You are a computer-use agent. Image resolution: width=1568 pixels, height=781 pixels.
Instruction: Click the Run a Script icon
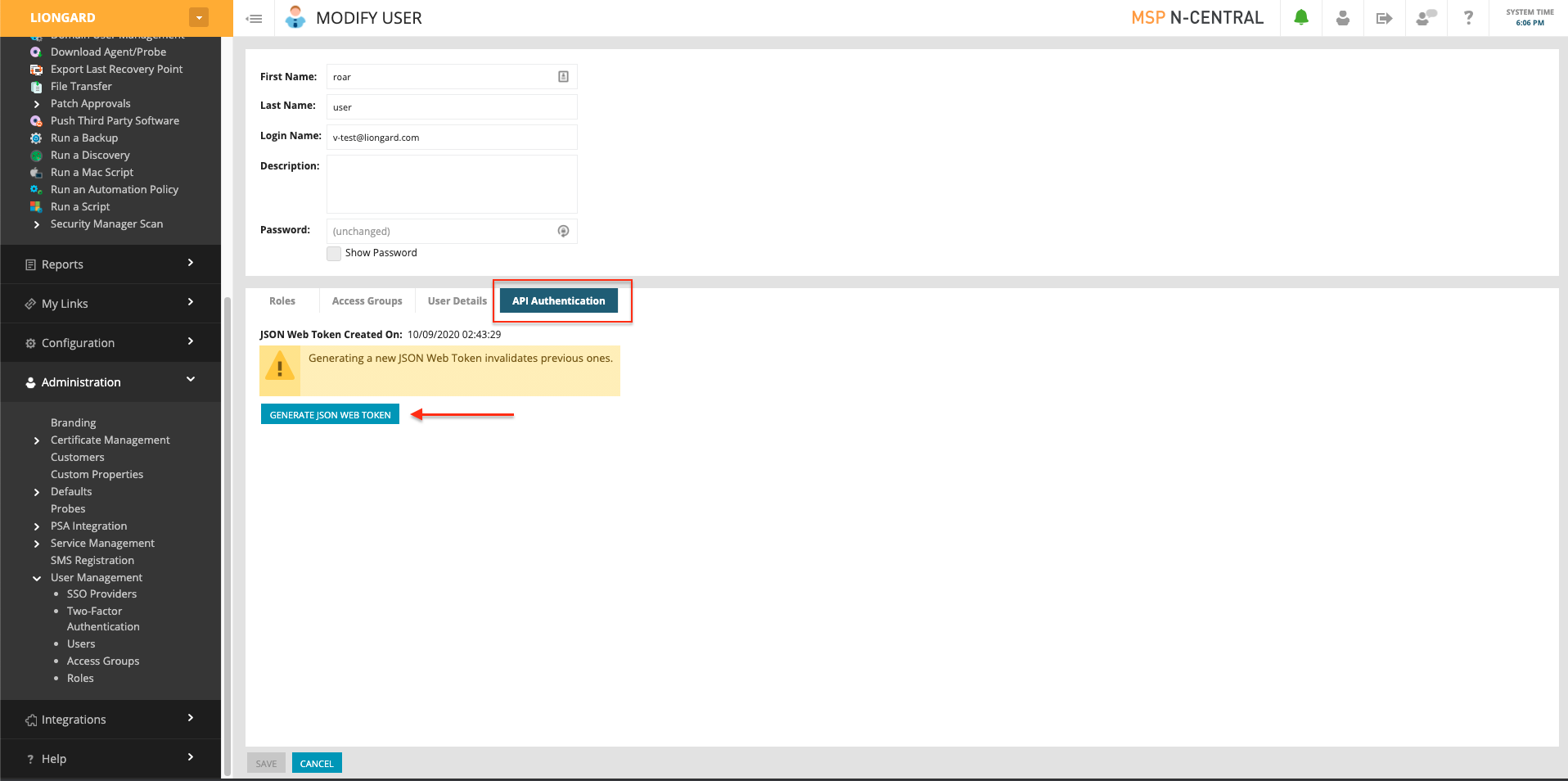click(36, 207)
